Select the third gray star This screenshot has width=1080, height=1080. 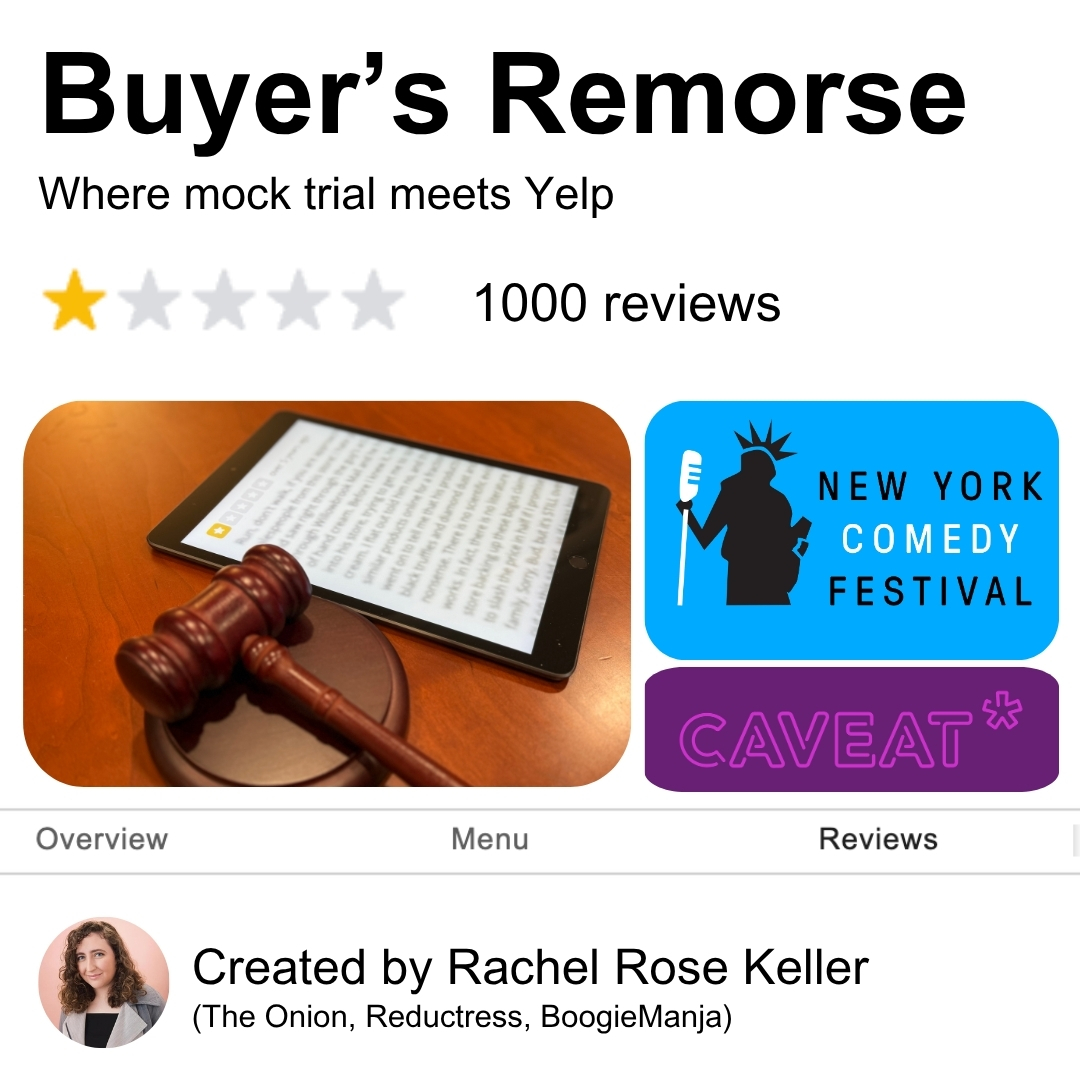click(x=224, y=300)
